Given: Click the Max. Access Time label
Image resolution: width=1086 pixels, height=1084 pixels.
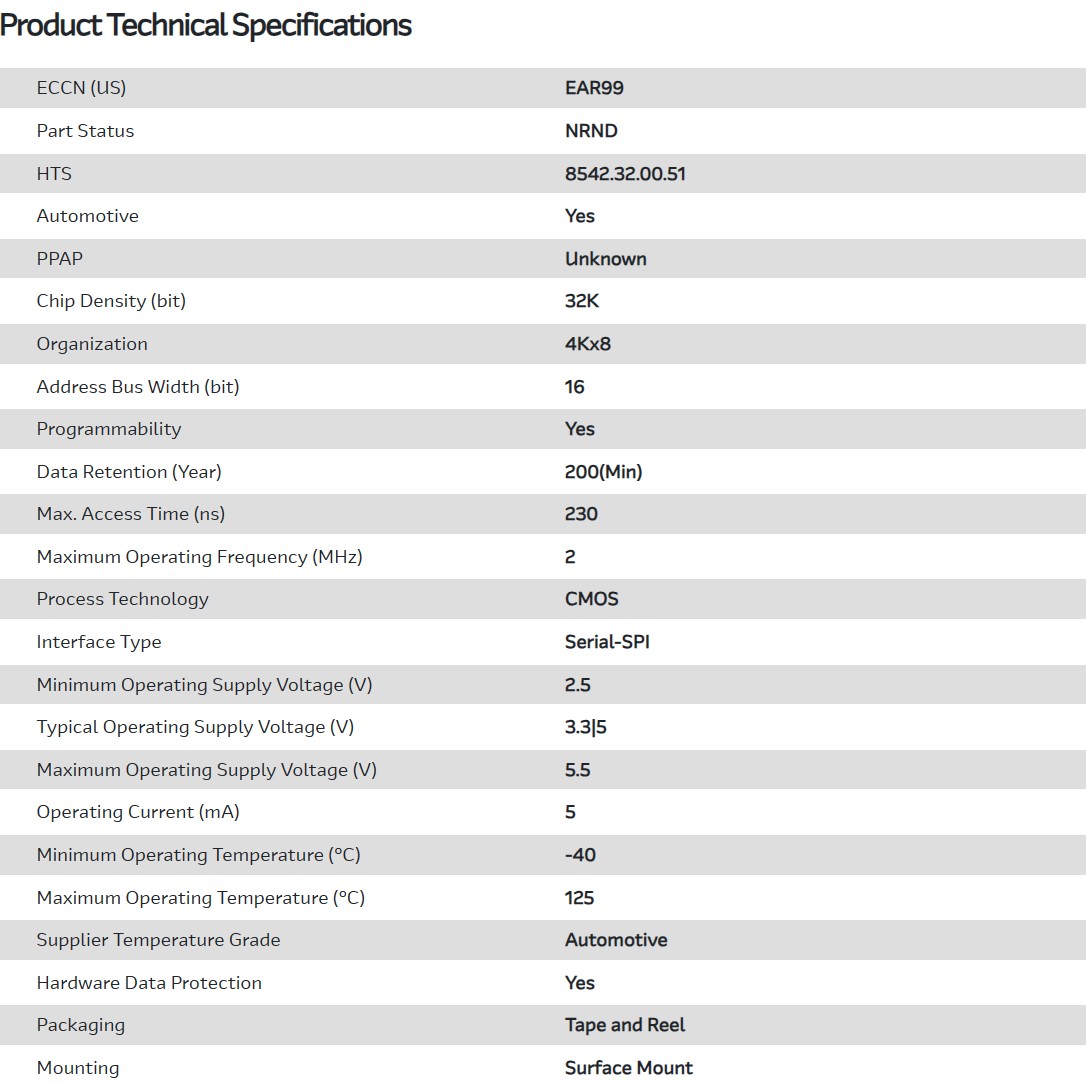Looking at the screenshot, I should tap(131, 514).
